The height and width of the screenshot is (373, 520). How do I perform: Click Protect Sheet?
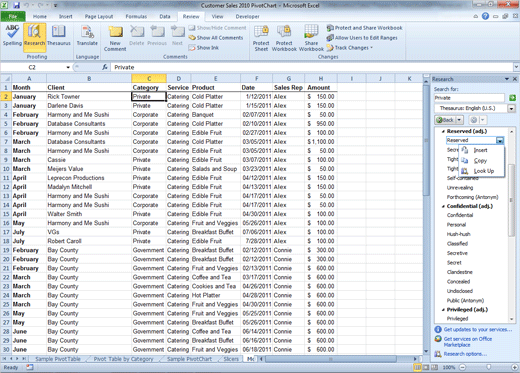[261, 38]
